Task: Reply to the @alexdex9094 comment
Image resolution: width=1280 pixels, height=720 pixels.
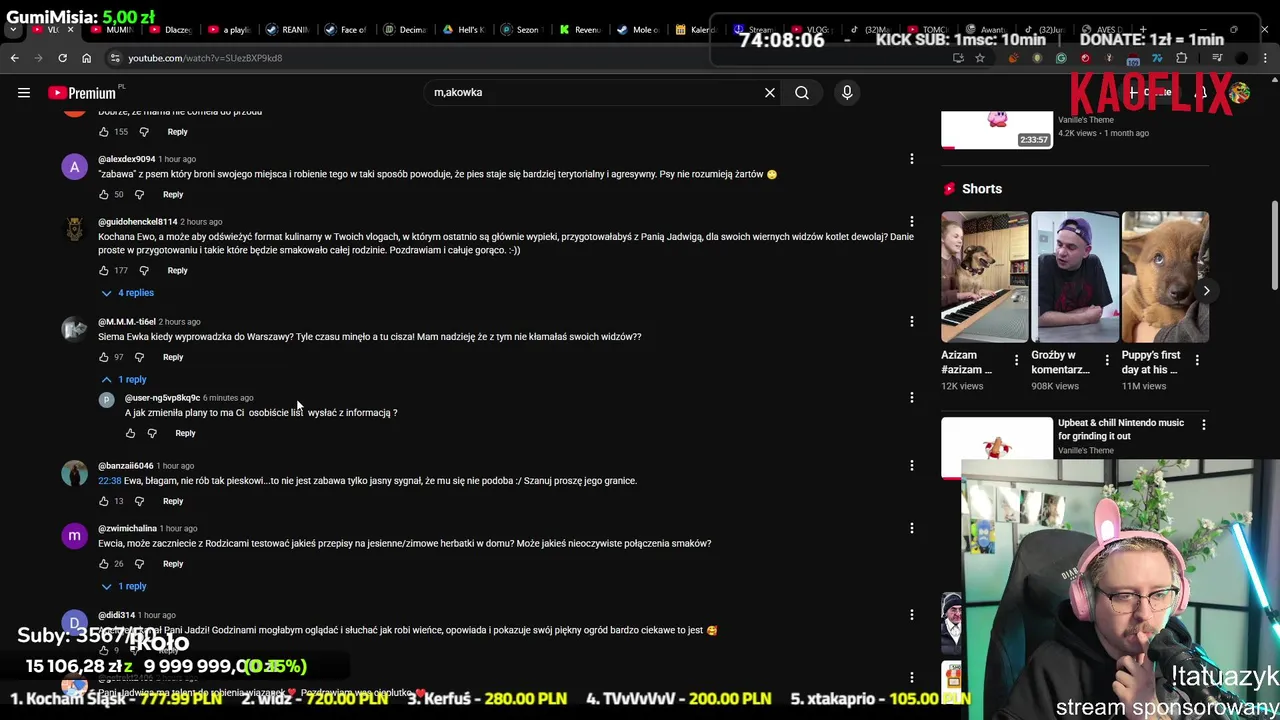Action: click(x=173, y=195)
